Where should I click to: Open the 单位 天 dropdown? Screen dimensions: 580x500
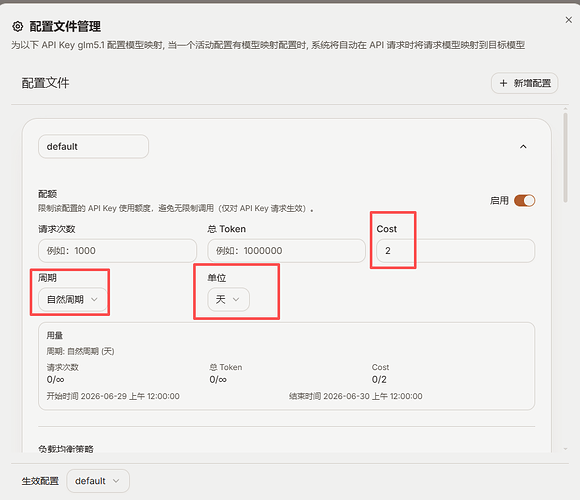(228, 300)
